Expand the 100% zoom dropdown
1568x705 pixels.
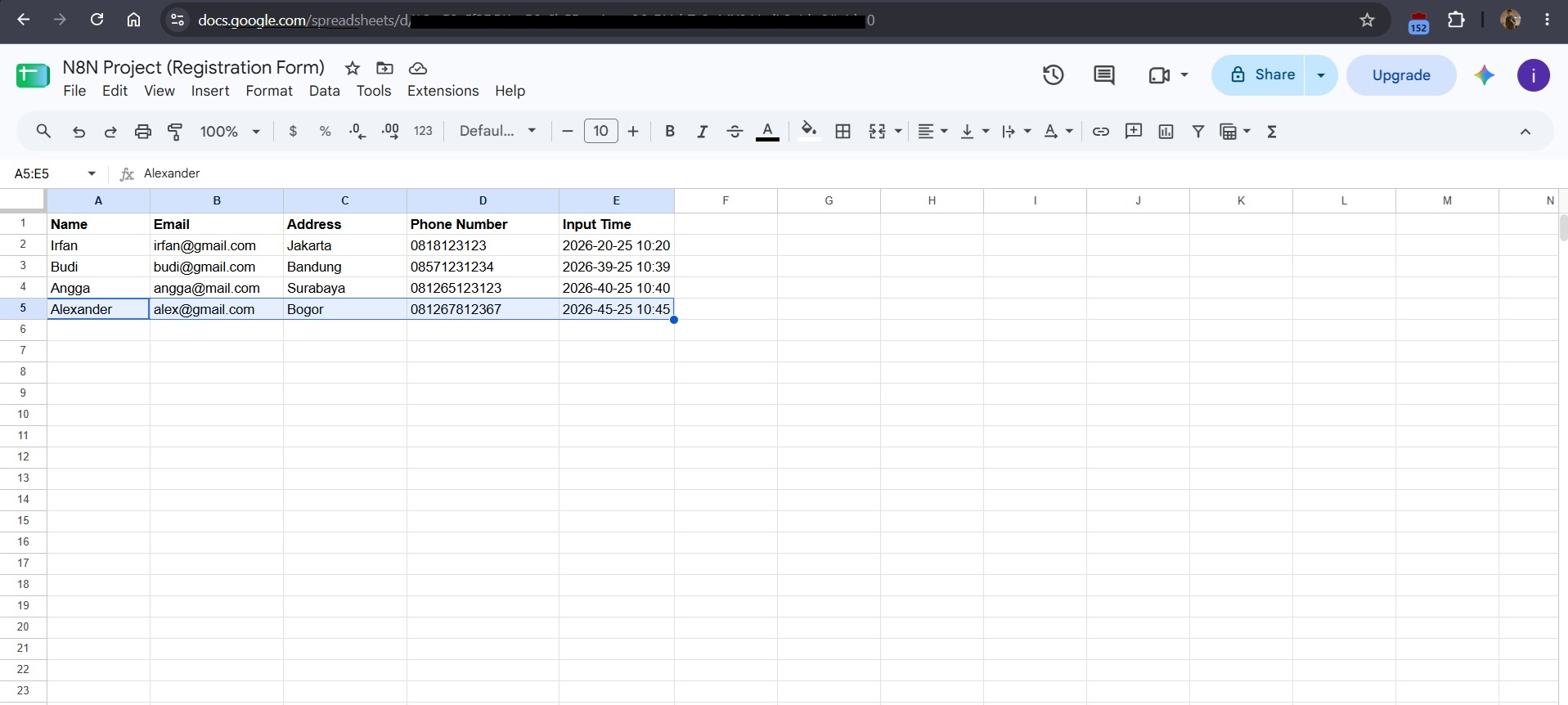[x=230, y=132]
